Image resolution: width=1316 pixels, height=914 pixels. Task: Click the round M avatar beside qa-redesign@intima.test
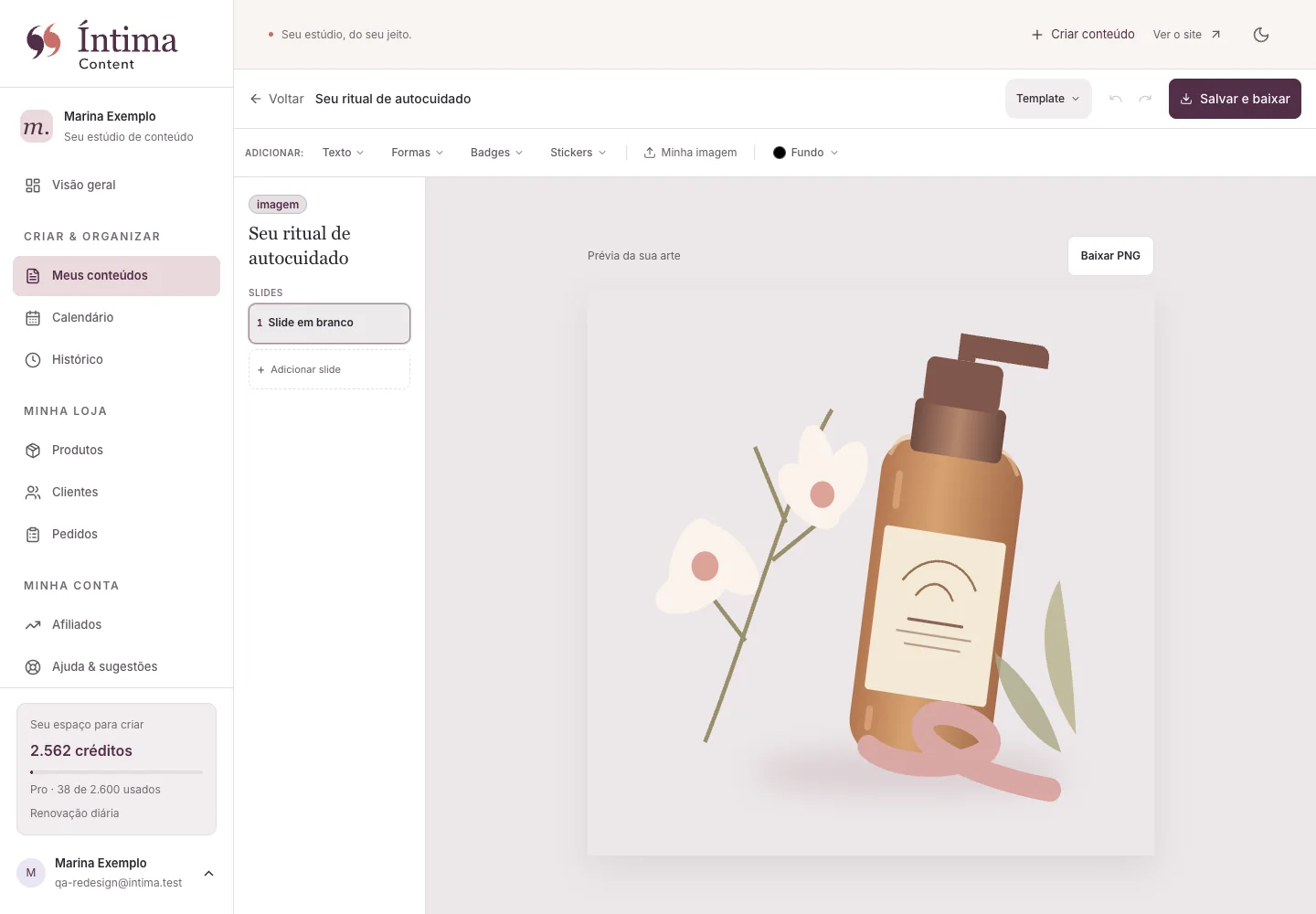[x=31, y=873]
